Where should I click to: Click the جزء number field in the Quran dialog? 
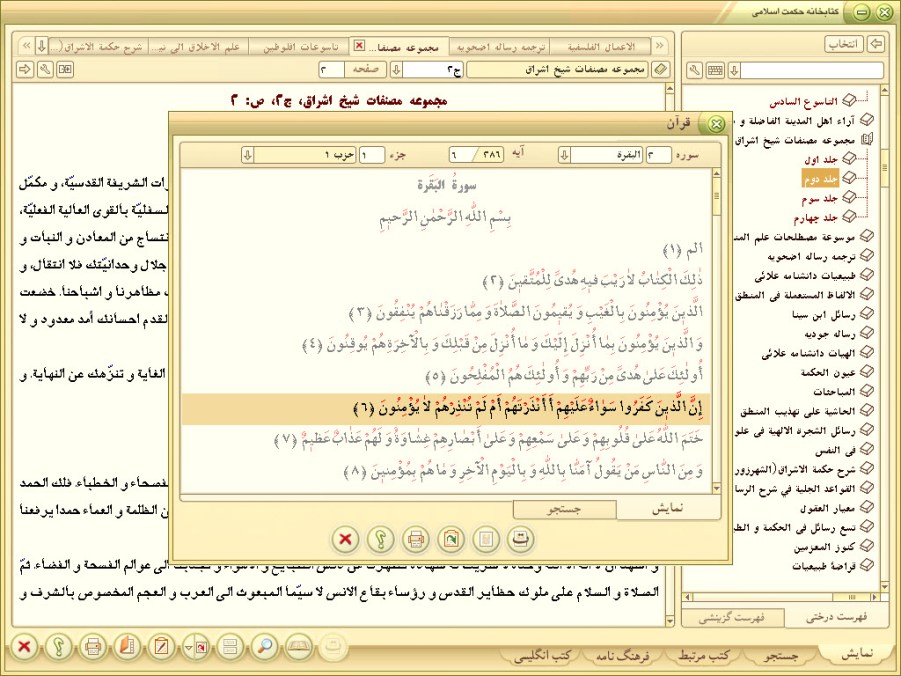(x=372, y=155)
